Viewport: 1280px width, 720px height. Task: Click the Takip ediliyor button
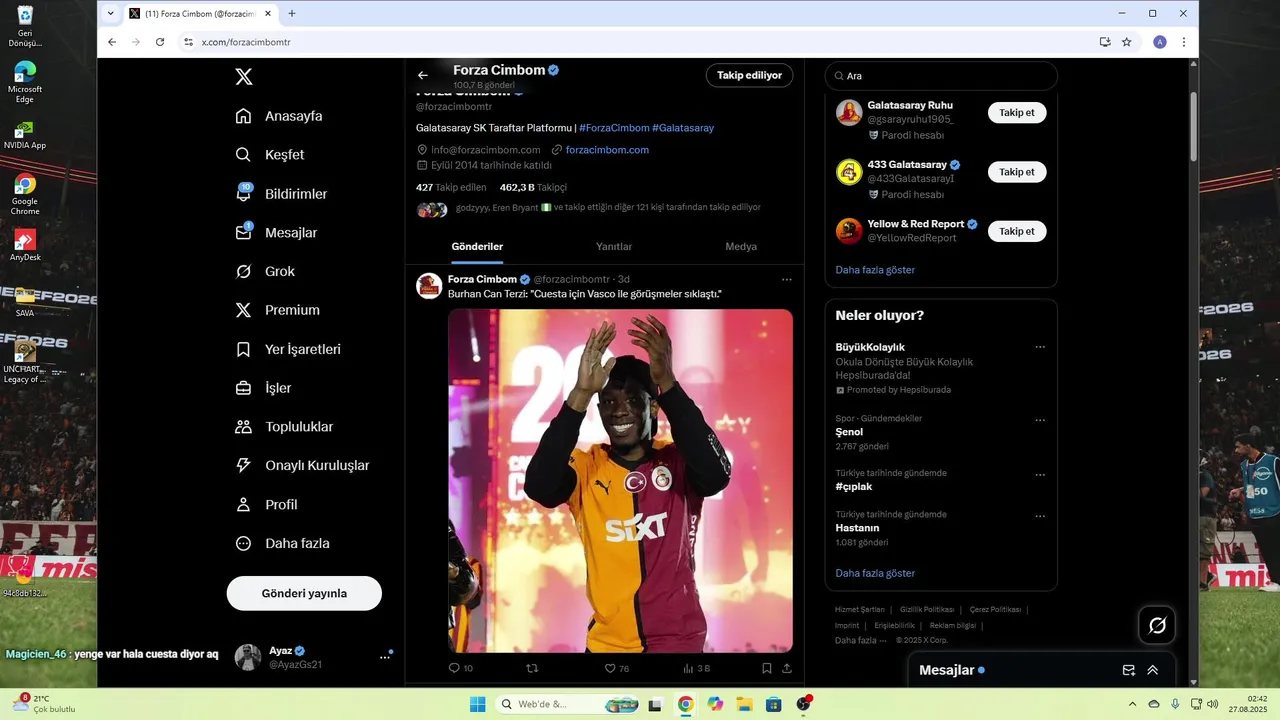(749, 75)
